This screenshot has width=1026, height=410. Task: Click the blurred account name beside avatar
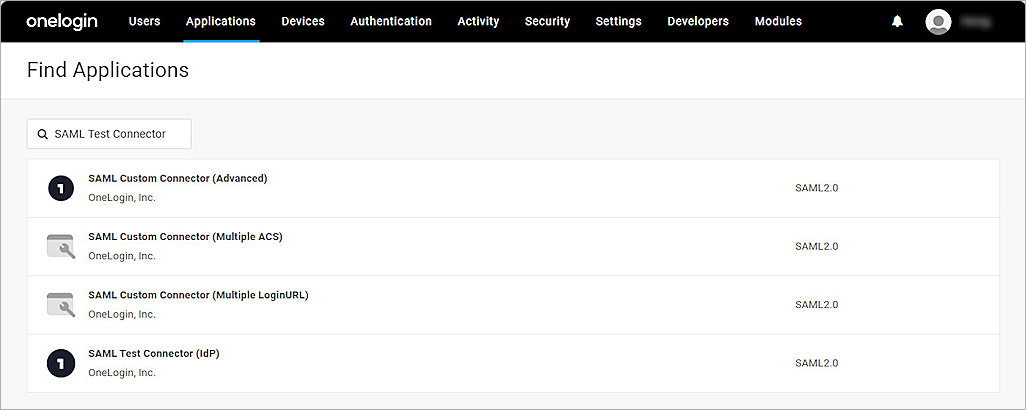(x=975, y=22)
